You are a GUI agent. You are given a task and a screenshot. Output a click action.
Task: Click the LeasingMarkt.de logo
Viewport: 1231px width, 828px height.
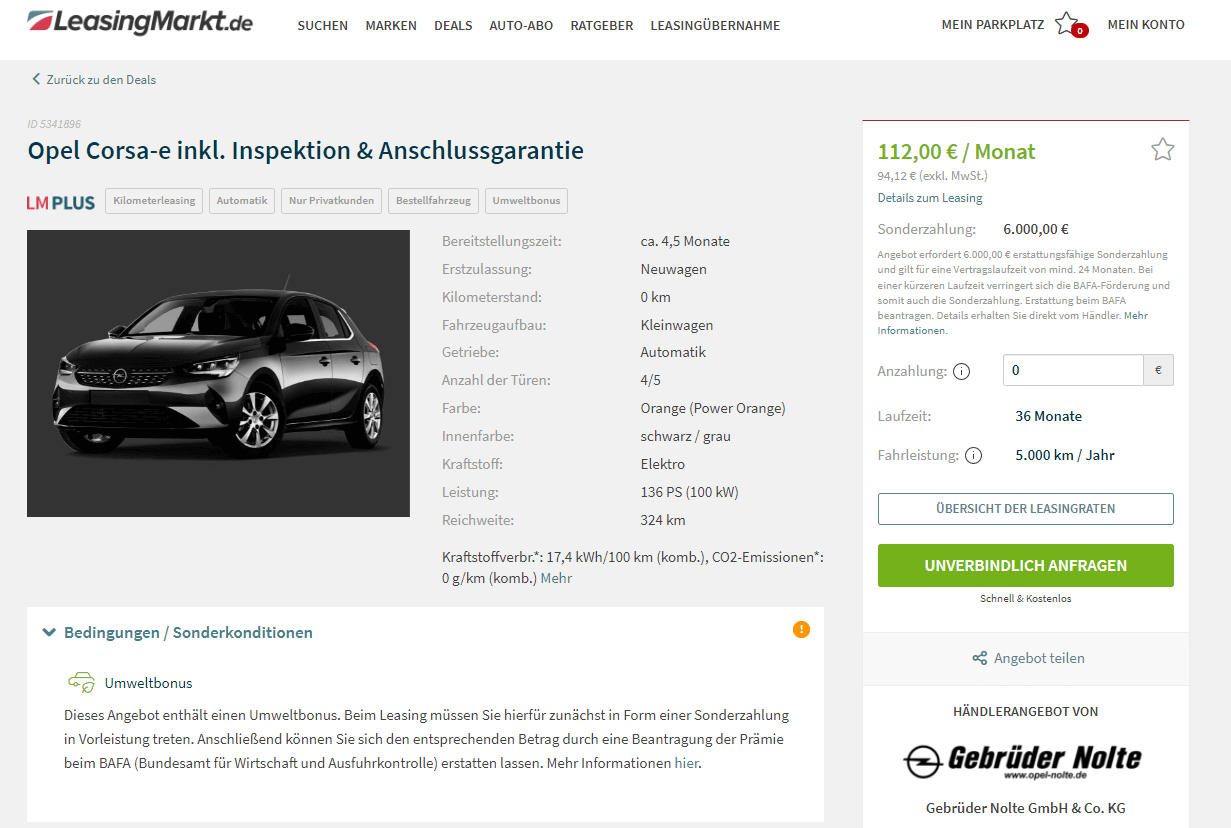pos(140,22)
